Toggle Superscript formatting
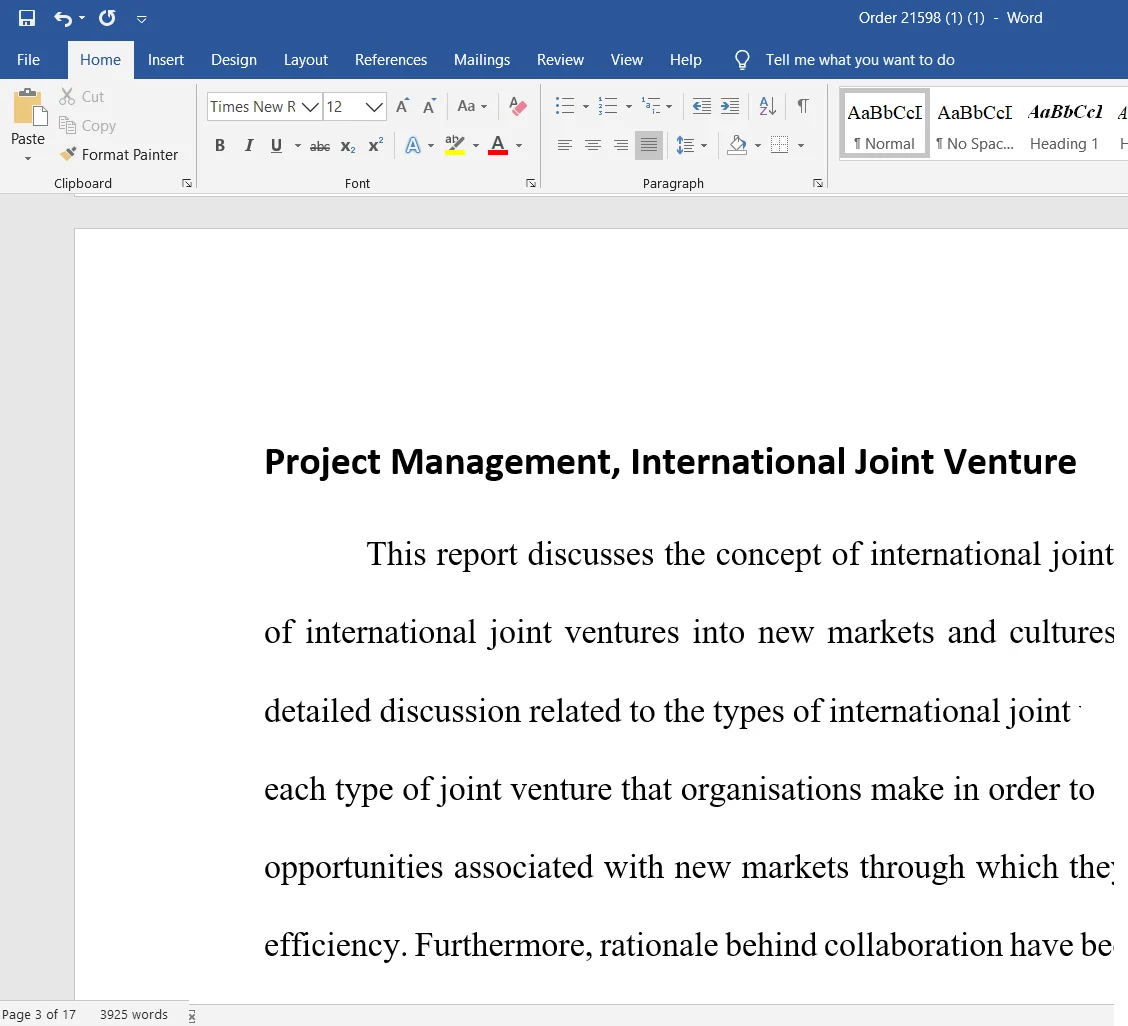1128x1026 pixels. [376, 145]
